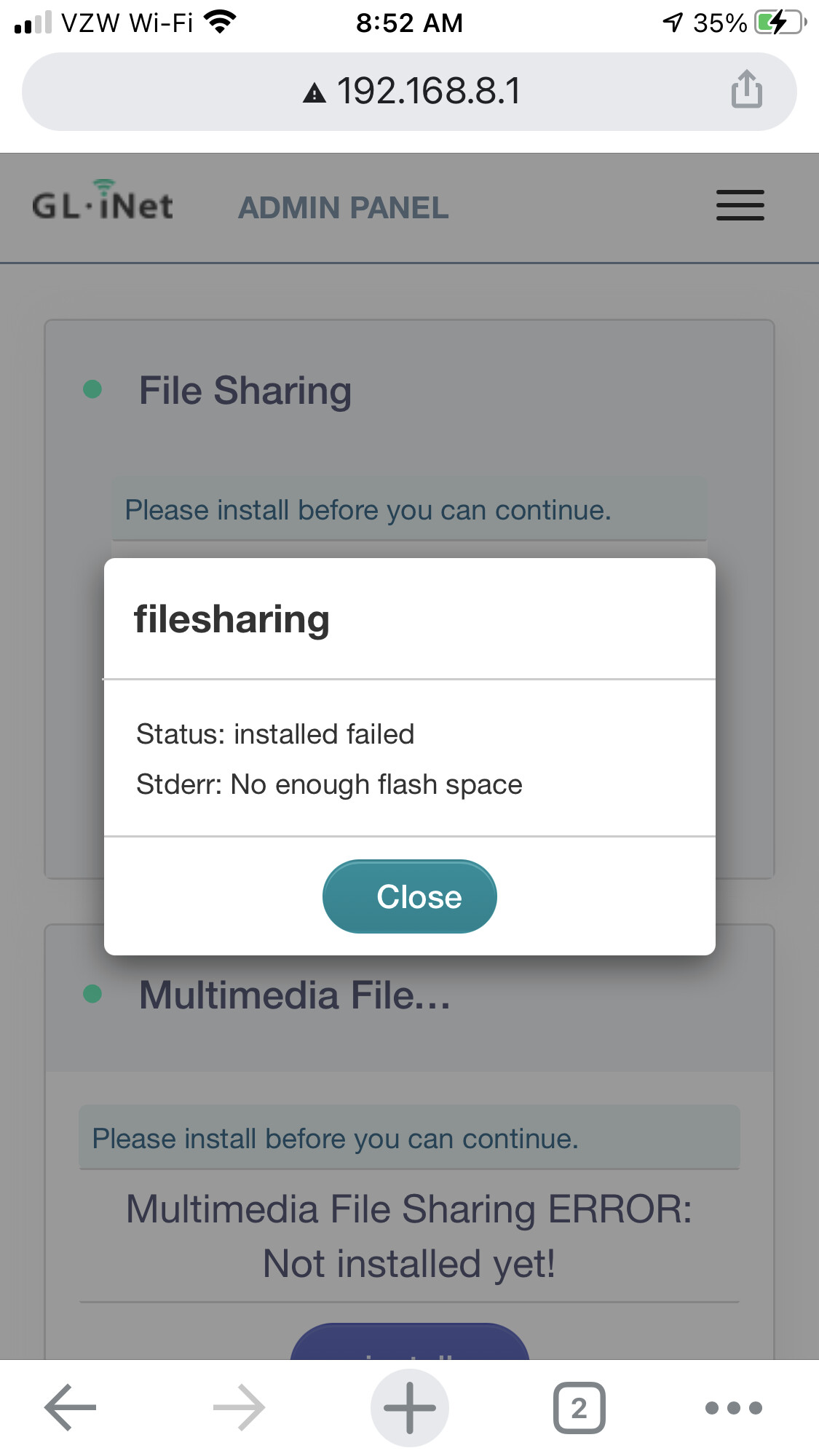
Task: Tap the battery indicator in status bar
Action: 779,23
